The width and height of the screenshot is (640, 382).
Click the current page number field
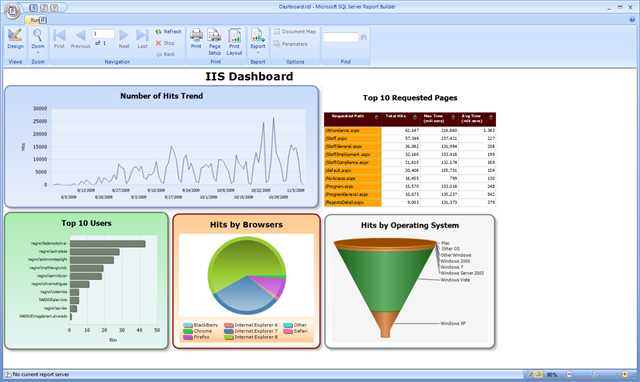(103, 33)
